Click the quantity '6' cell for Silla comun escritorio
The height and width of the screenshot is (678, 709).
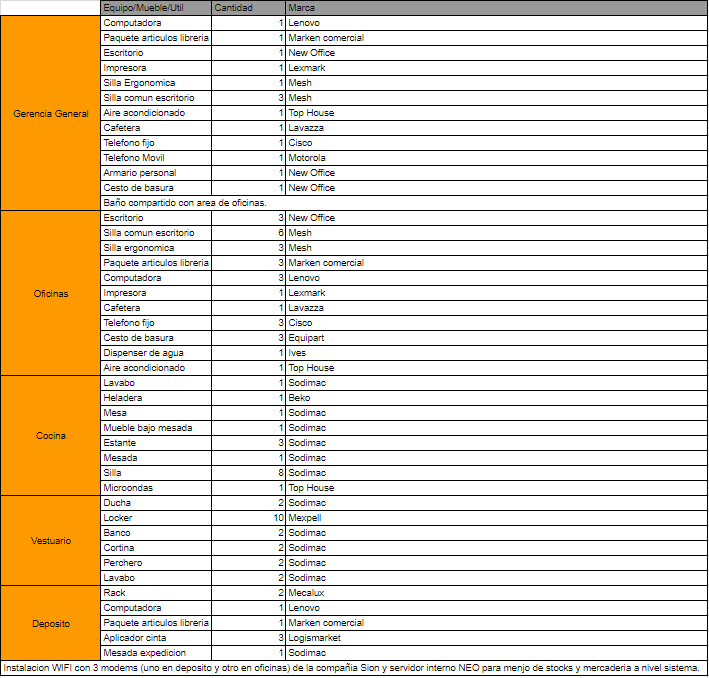pos(248,232)
